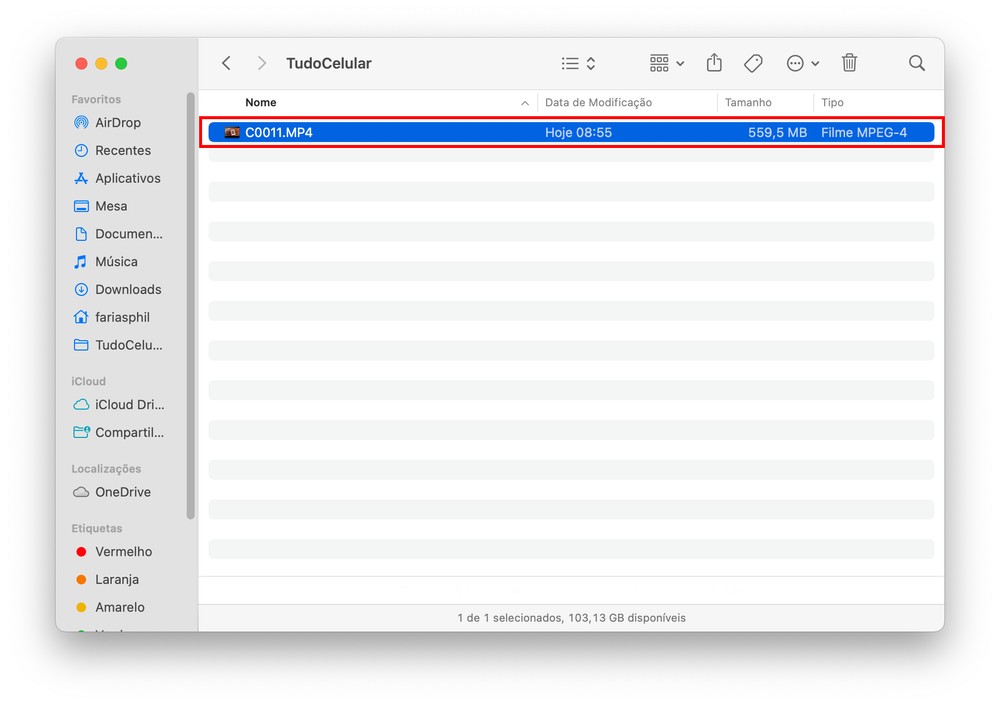Open the Downloads folder in sidebar

127,289
